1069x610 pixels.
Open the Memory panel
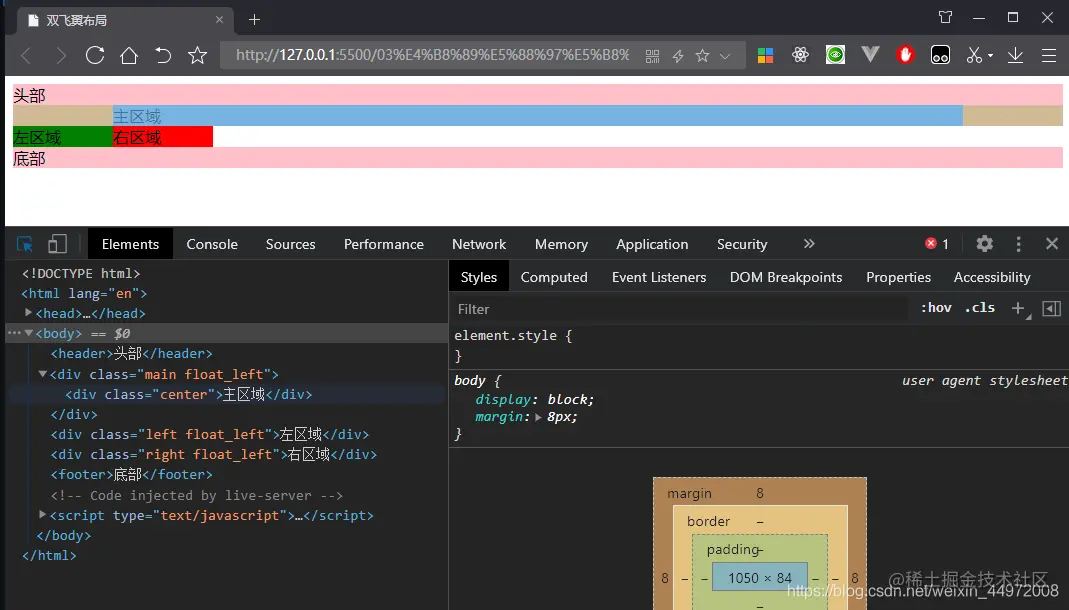tap(561, 244)
